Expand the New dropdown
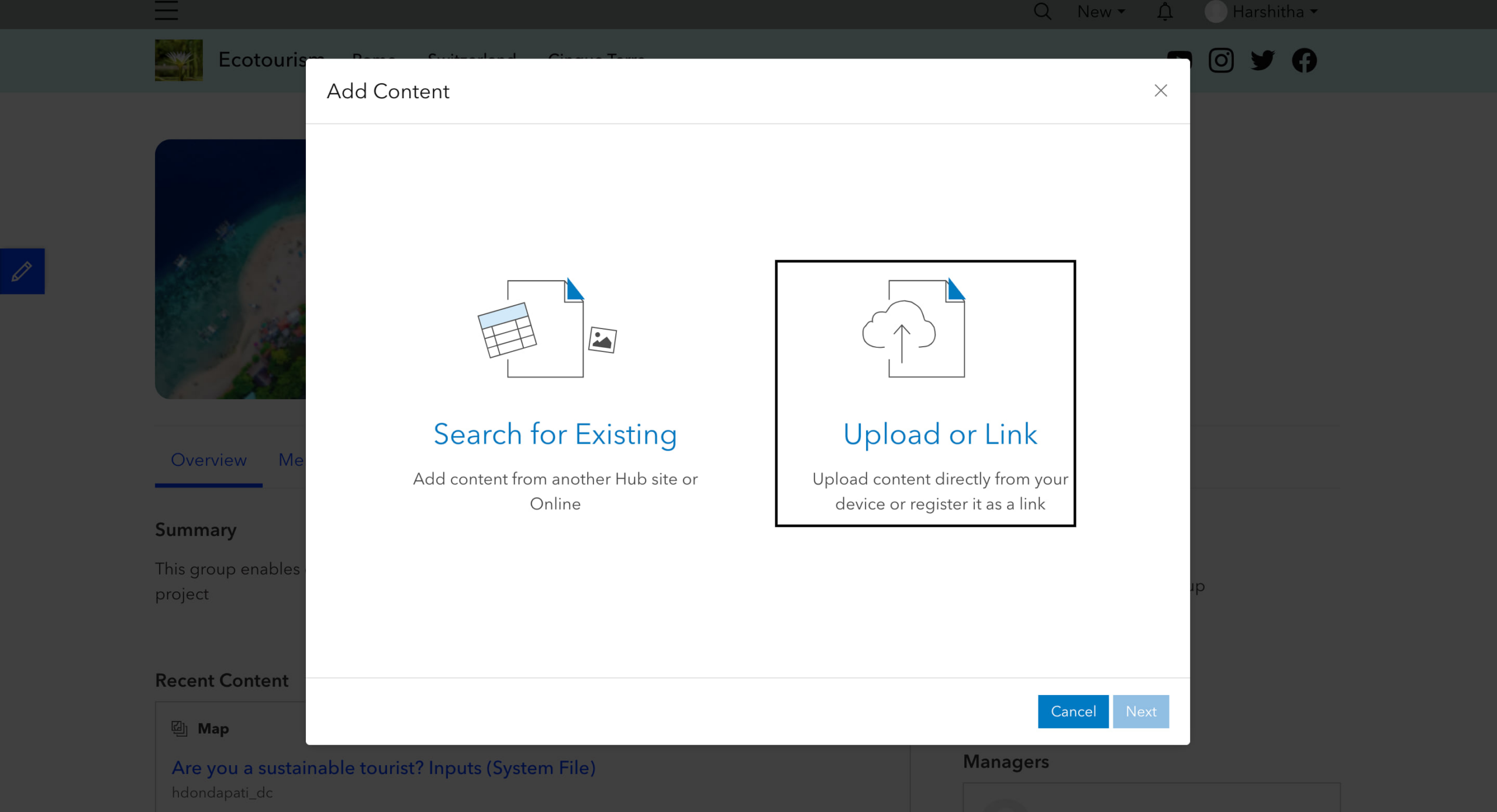 tap(1101, 12)
